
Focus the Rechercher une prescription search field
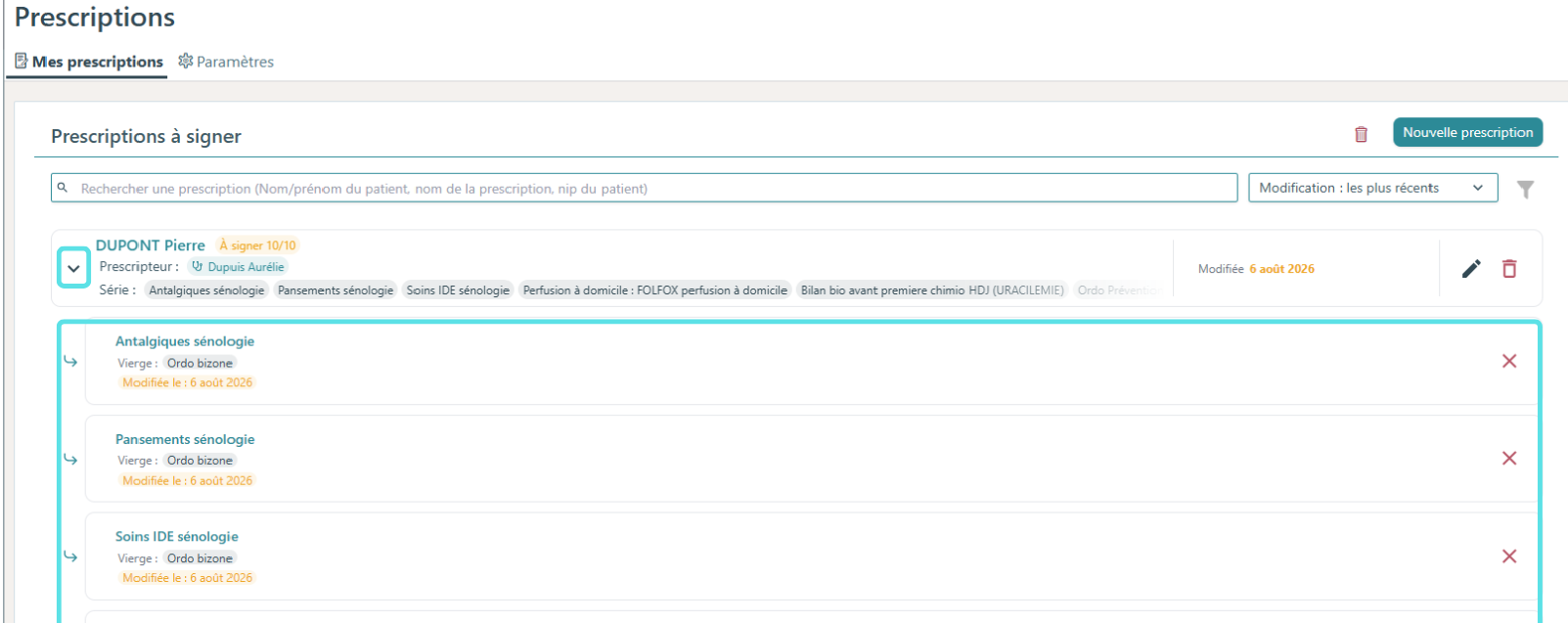[644, 188]
